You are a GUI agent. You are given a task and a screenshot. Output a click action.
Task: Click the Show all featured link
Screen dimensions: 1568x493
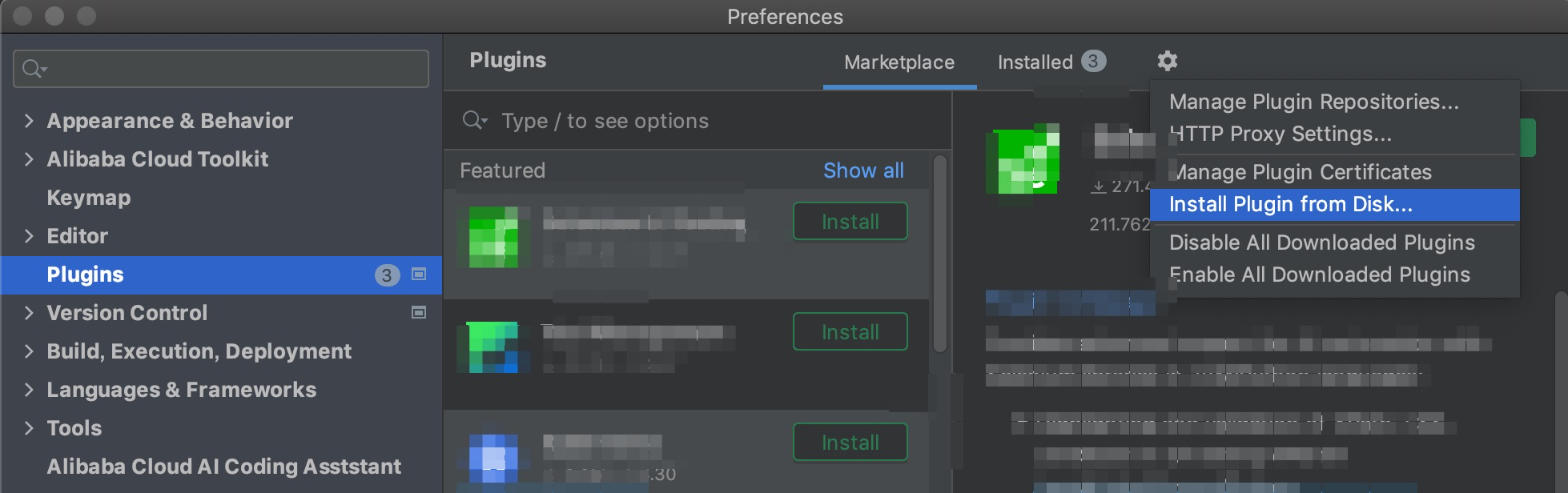coord(863,170)
